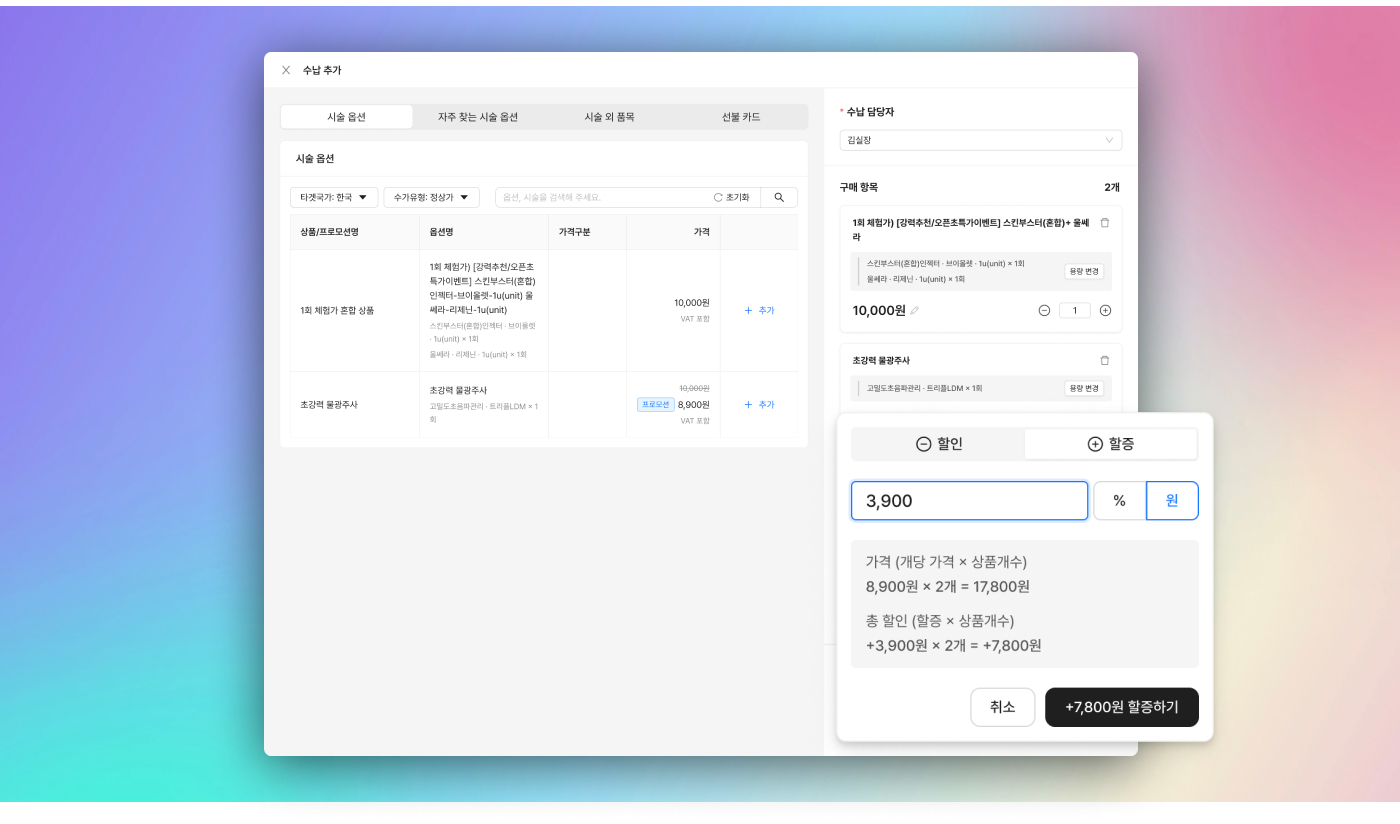Click the quantity field showing 1
The width and height of the screenshot is (1400, 824).
click(x=1075, y=311)
